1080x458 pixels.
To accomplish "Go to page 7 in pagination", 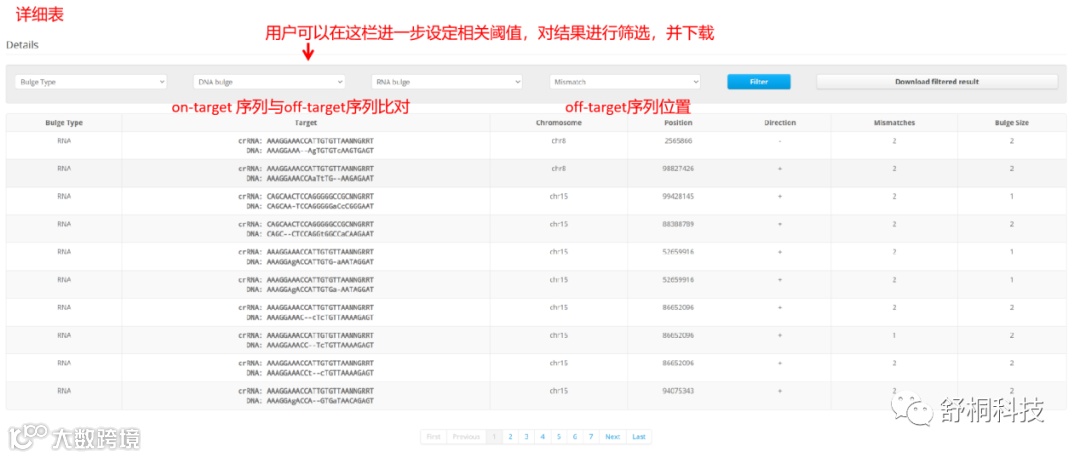I will [x=590, y=437].
